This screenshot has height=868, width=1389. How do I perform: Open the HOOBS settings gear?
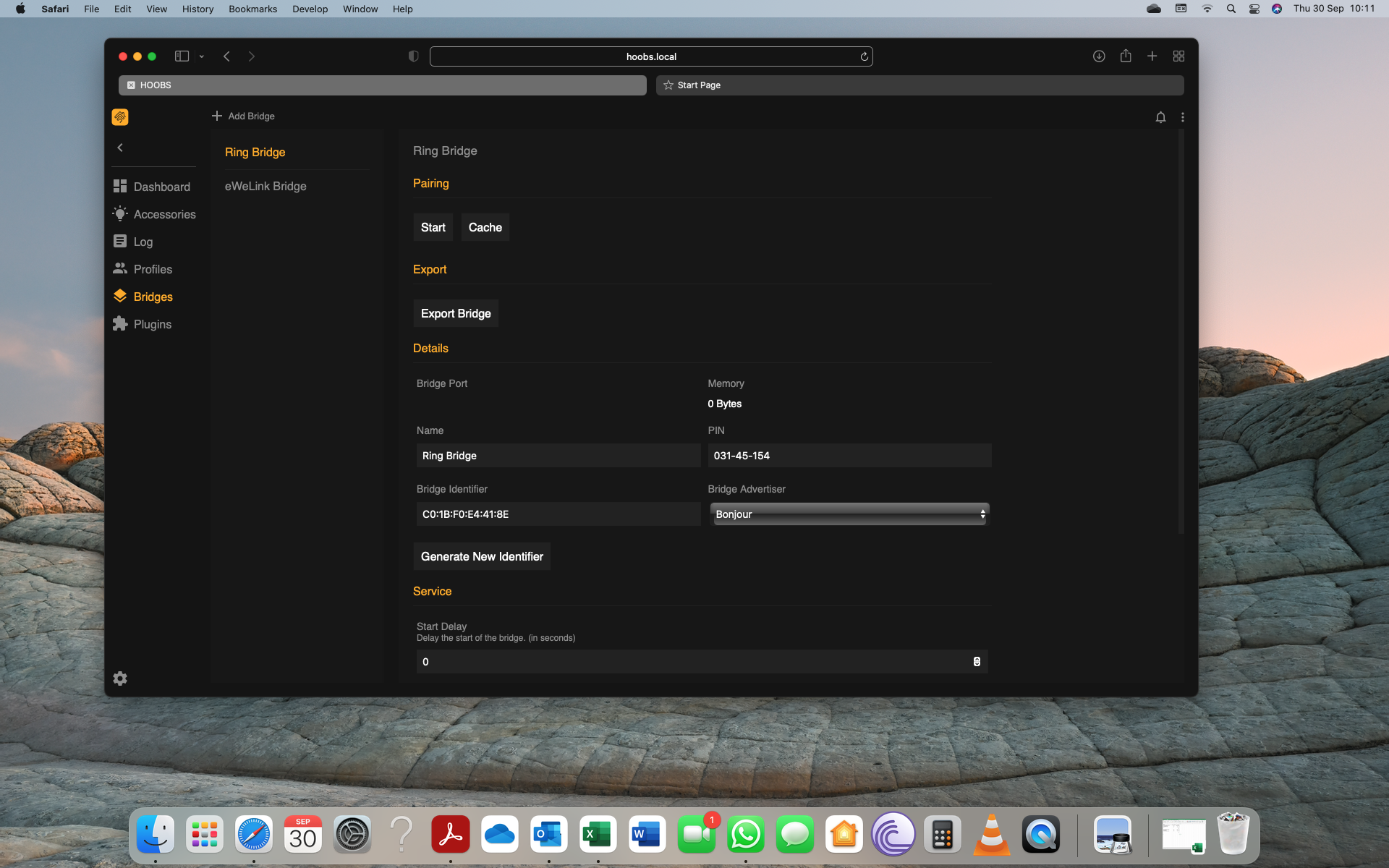pos(120,678)
